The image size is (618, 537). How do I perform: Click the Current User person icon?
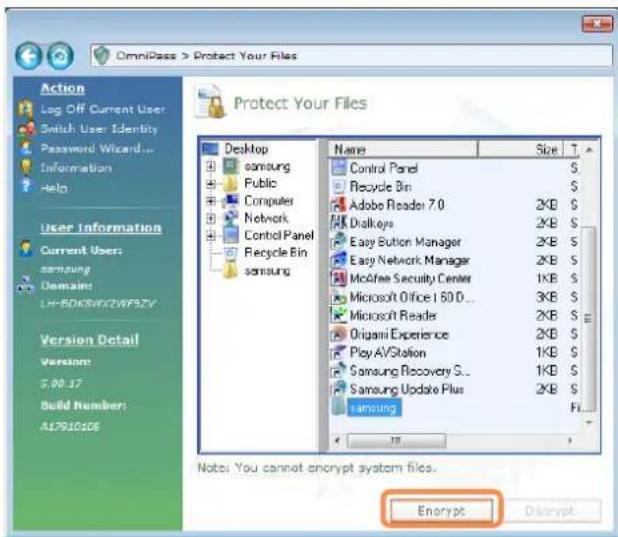(26, 249)
